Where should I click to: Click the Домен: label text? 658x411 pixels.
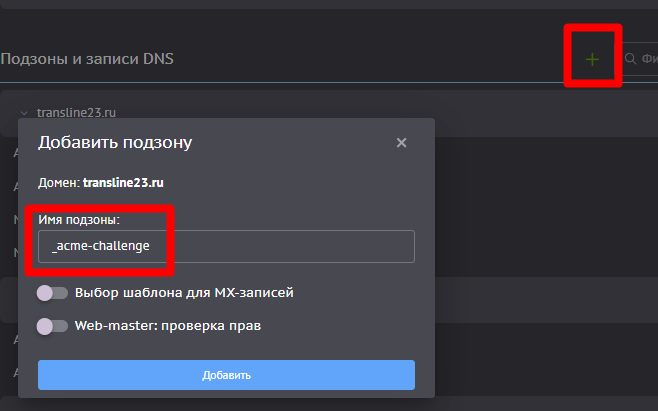(59, 183)
